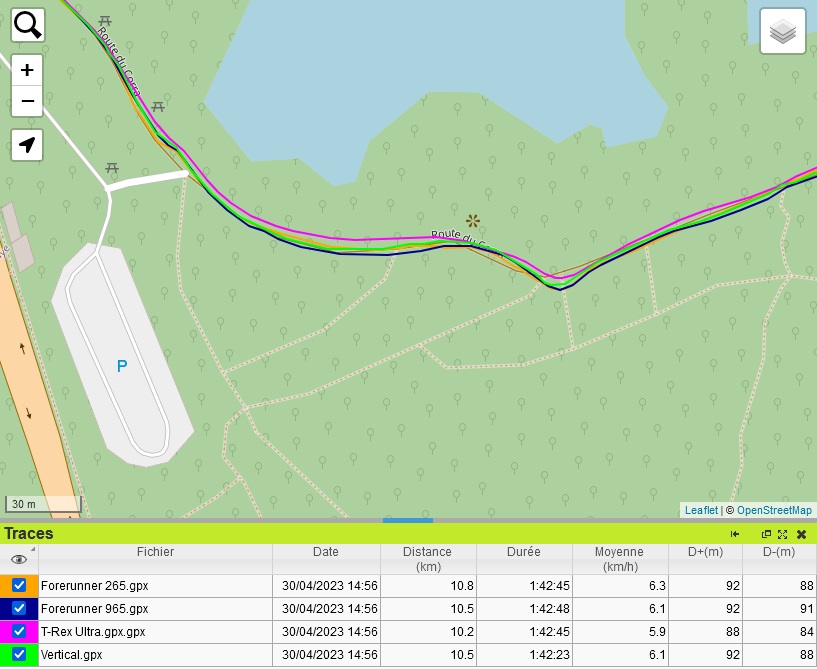
Task: Zoom out of the map
Action: 27,101
